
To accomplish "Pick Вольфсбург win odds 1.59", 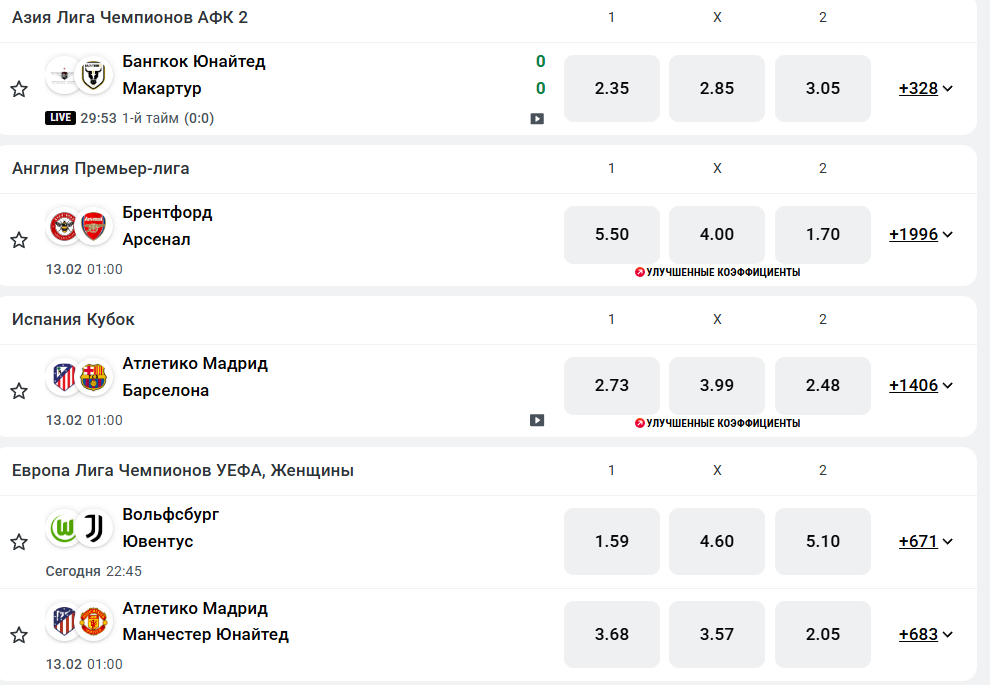I will tap(611, 542).
